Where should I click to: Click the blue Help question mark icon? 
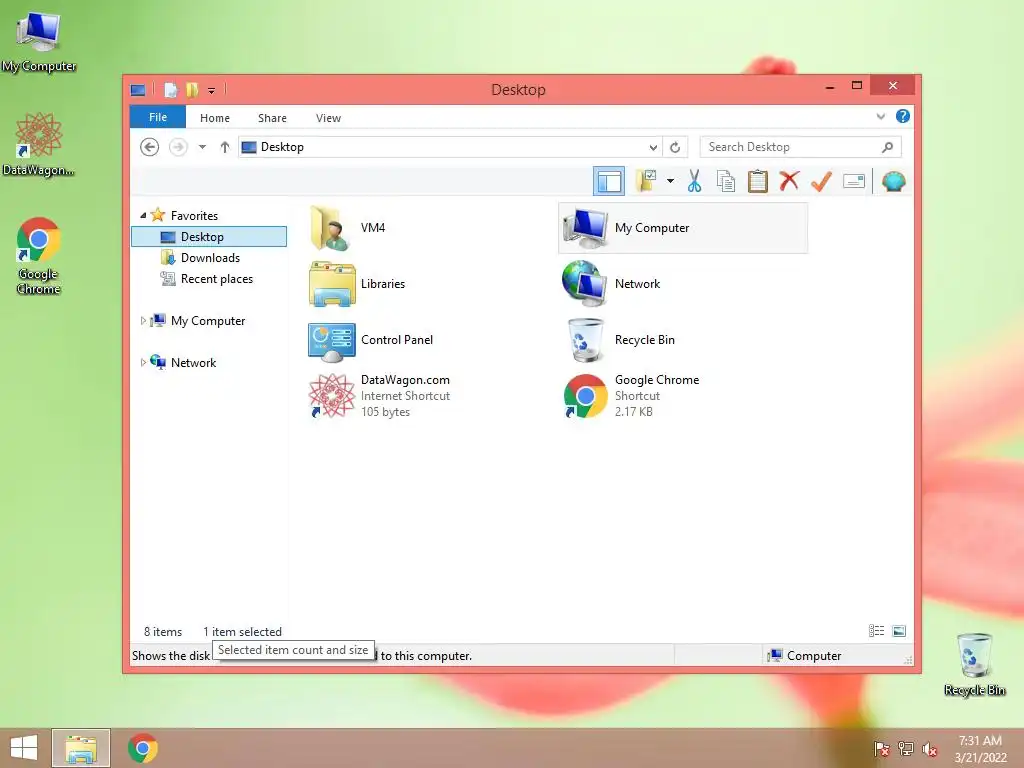903,116
